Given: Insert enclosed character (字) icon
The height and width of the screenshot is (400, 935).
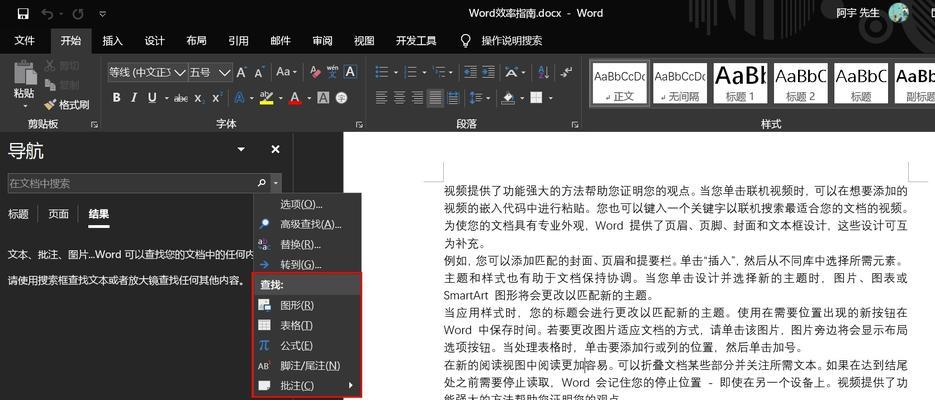Looking at the screenshot, I should [x=341, y=97].
